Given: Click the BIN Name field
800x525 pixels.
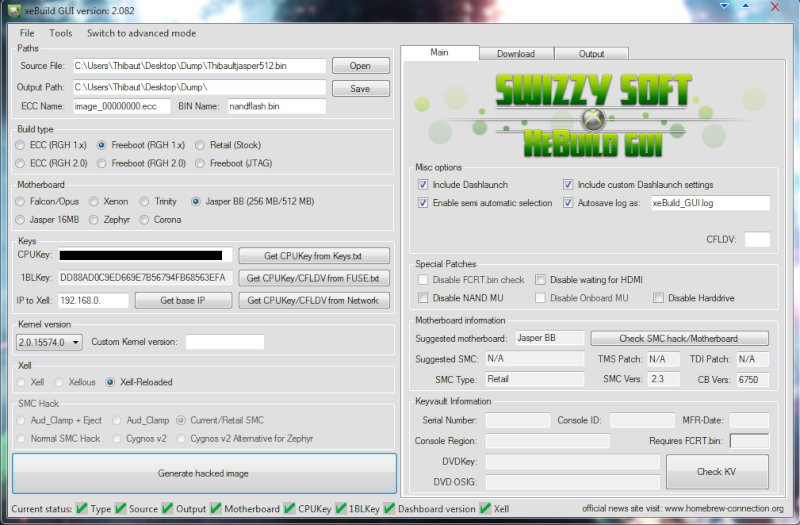Looking at the screenshot, I should (x=277, y=106).
